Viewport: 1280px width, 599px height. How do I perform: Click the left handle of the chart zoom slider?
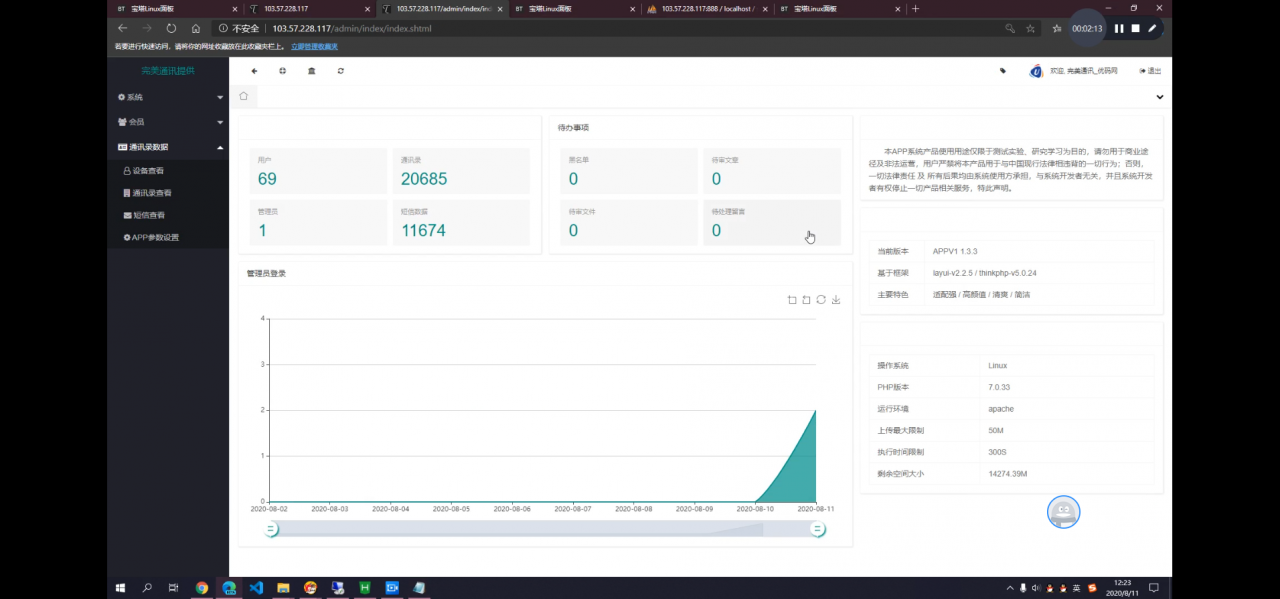pyautogui.click(x=271, y=529)
